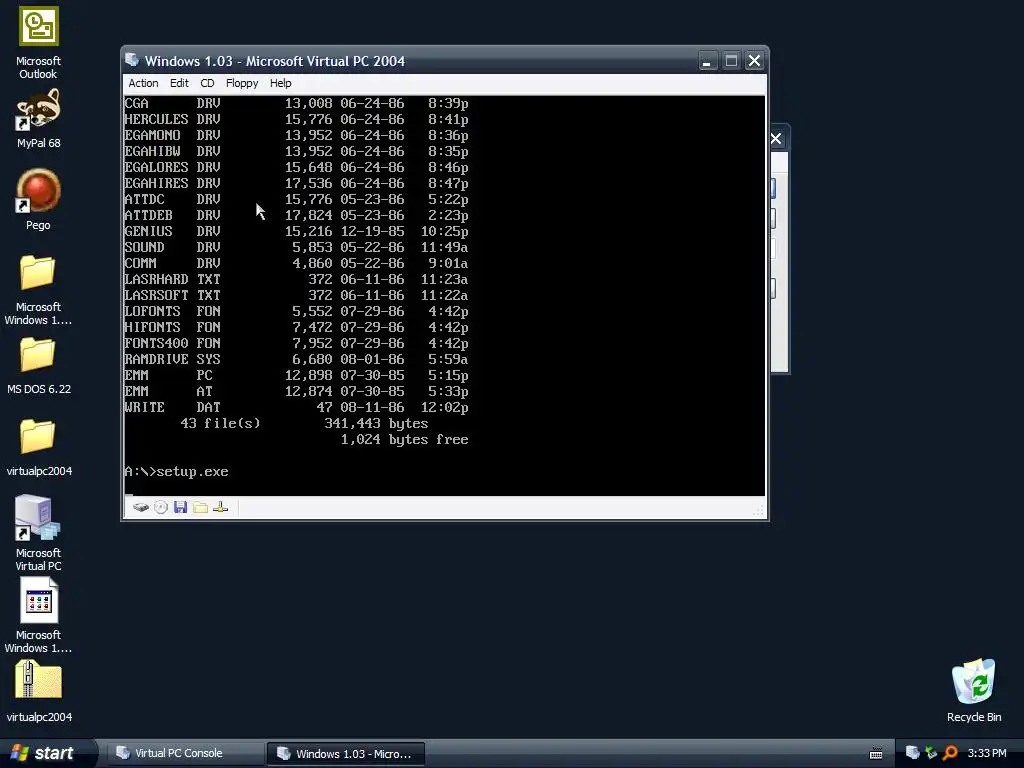
Task: Click the GENIUS DRV file row
Action: [x=296, y=231]
